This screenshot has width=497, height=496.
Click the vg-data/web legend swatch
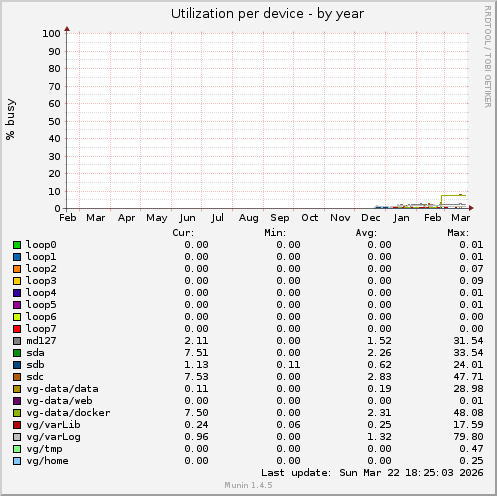click(17, 401)
